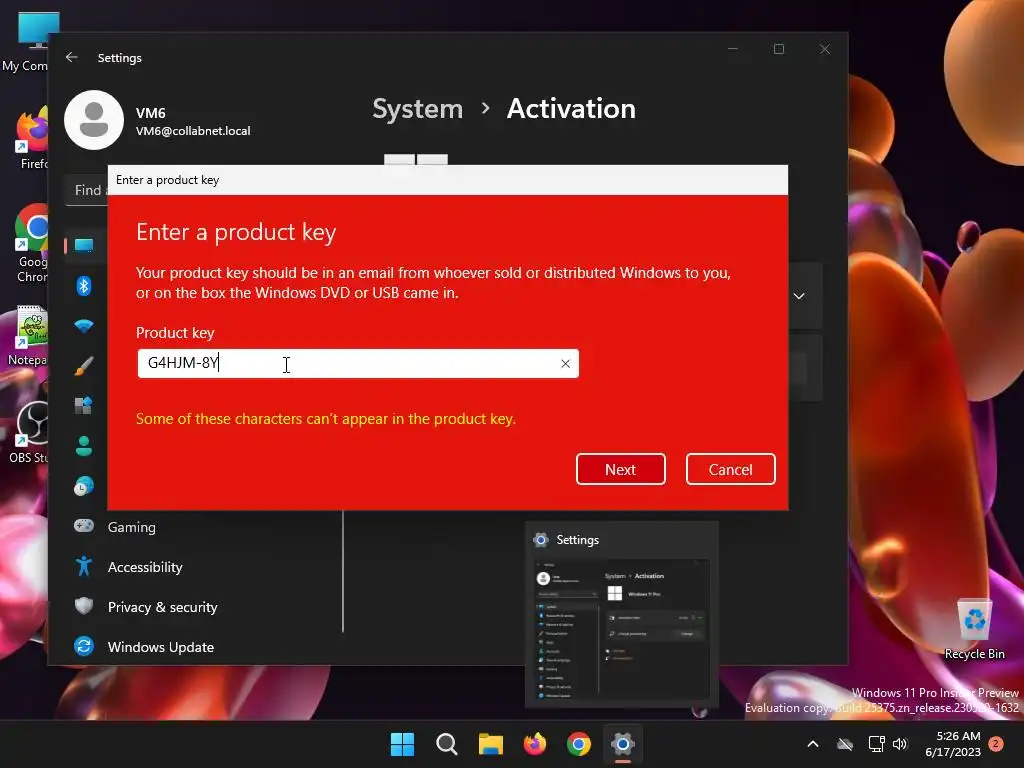Select the My Computer desktop icon
Screen dimensions: 1024x768
coord(26,40)
